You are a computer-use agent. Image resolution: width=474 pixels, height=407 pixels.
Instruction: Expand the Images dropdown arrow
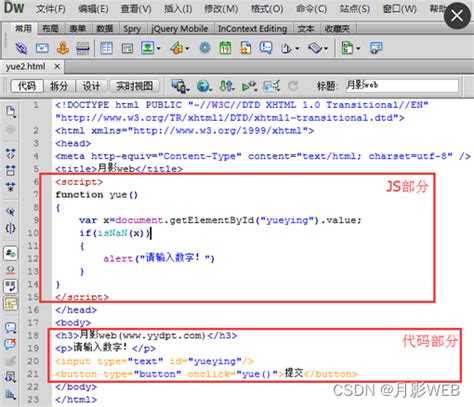pos(159,49)
